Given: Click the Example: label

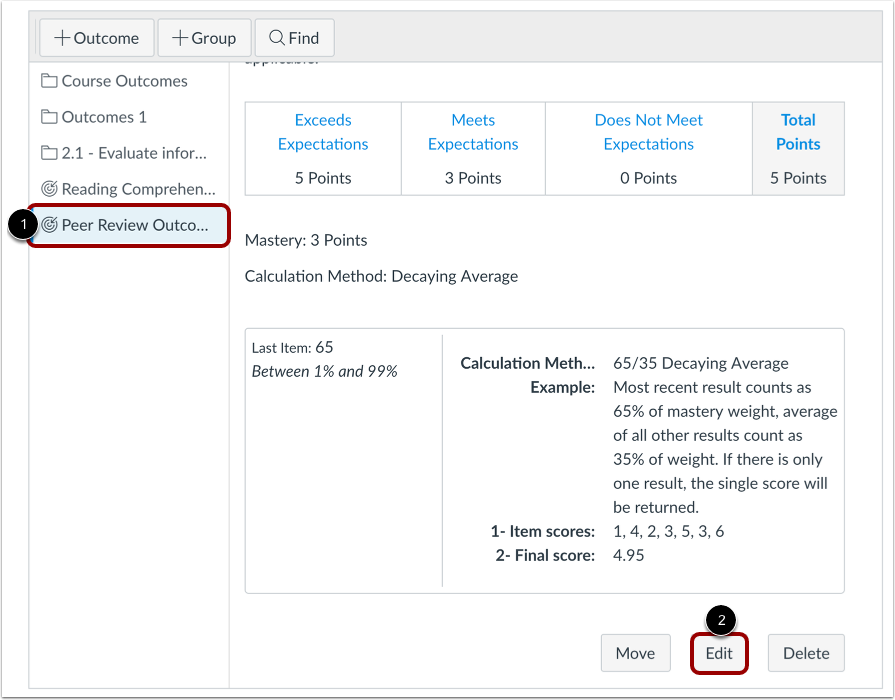Looking at the screenshot, I should 563,387.
